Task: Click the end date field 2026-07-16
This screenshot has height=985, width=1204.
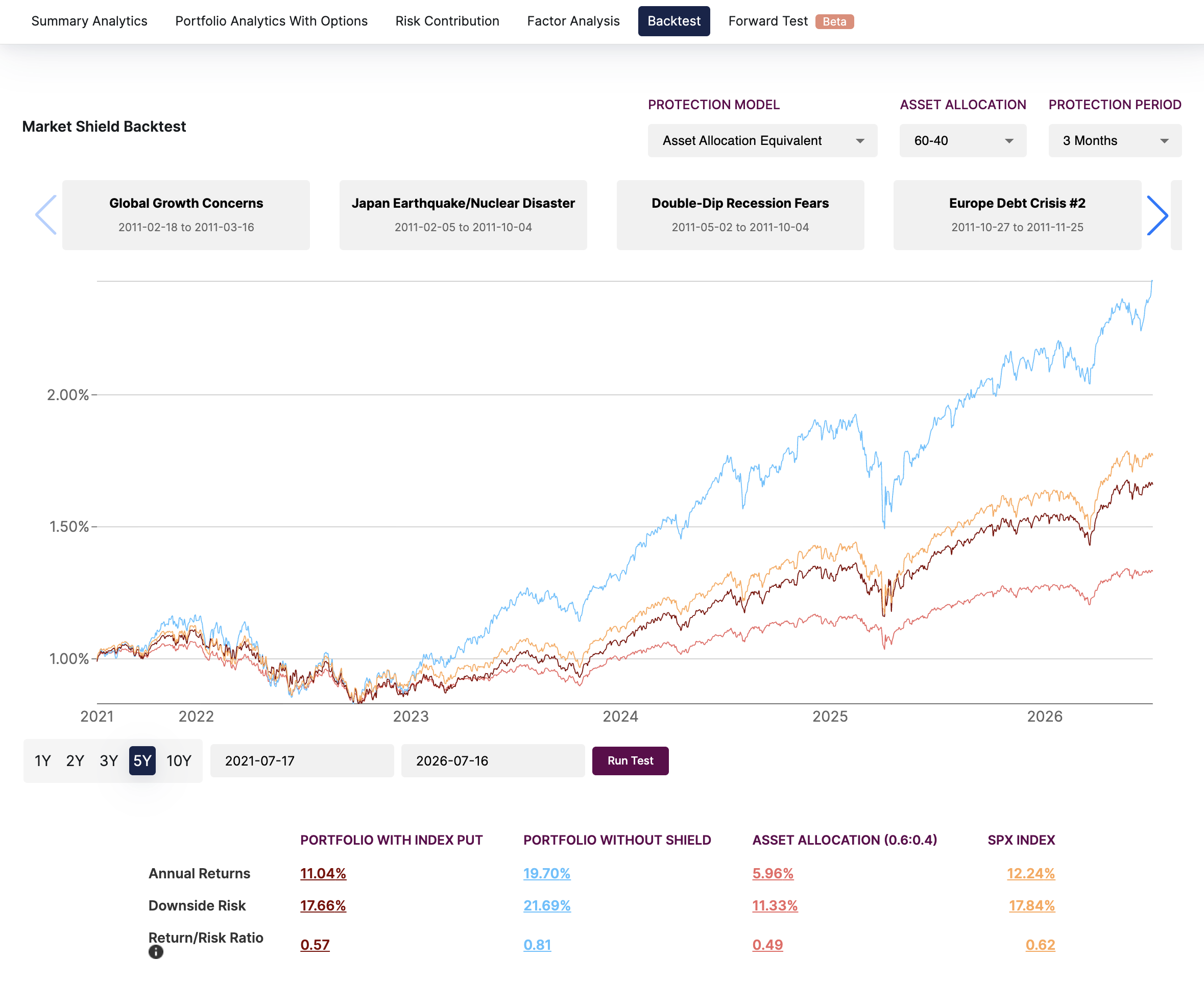Action: coord(493,761)
